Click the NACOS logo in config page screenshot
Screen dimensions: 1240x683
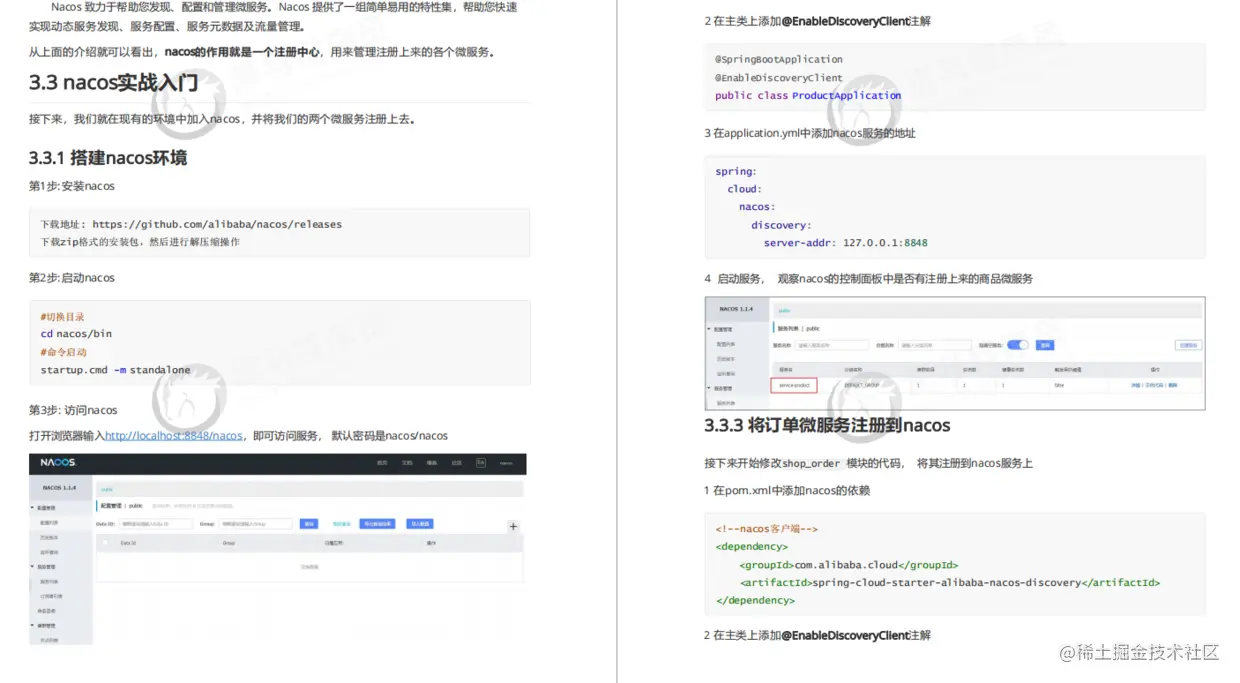[x=58, y=463]
